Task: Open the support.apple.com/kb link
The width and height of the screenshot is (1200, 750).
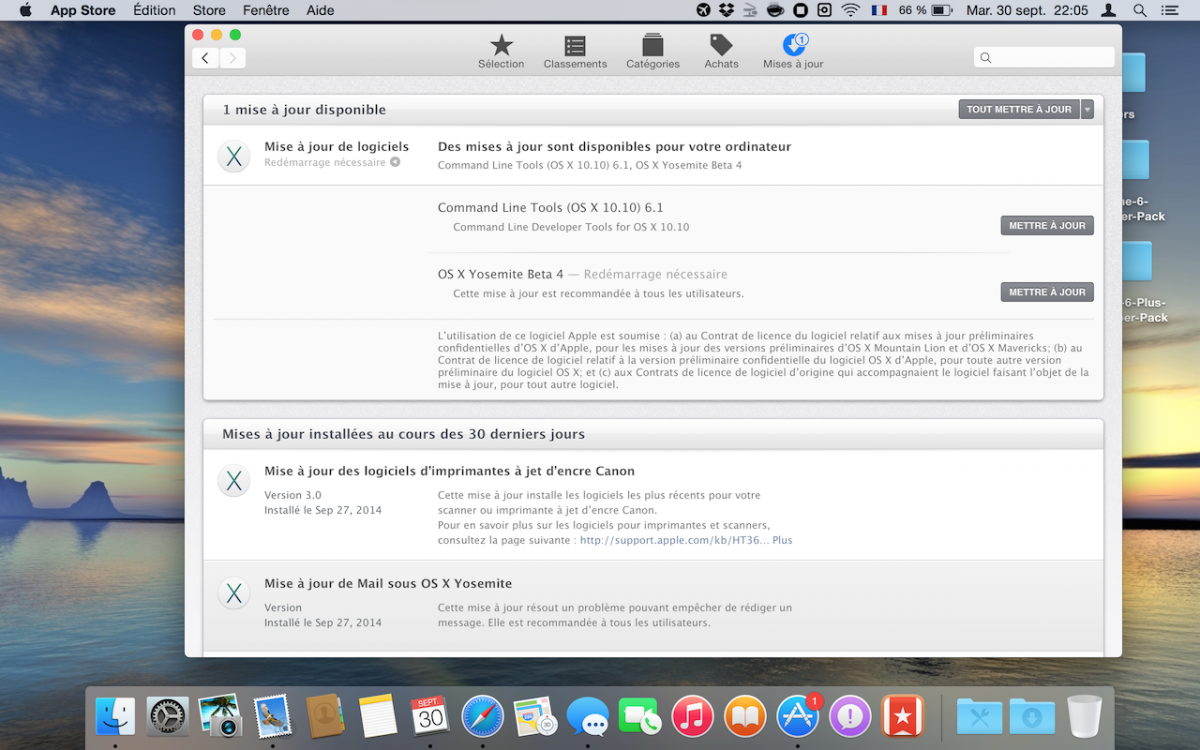Action: (x=673, y=540)
